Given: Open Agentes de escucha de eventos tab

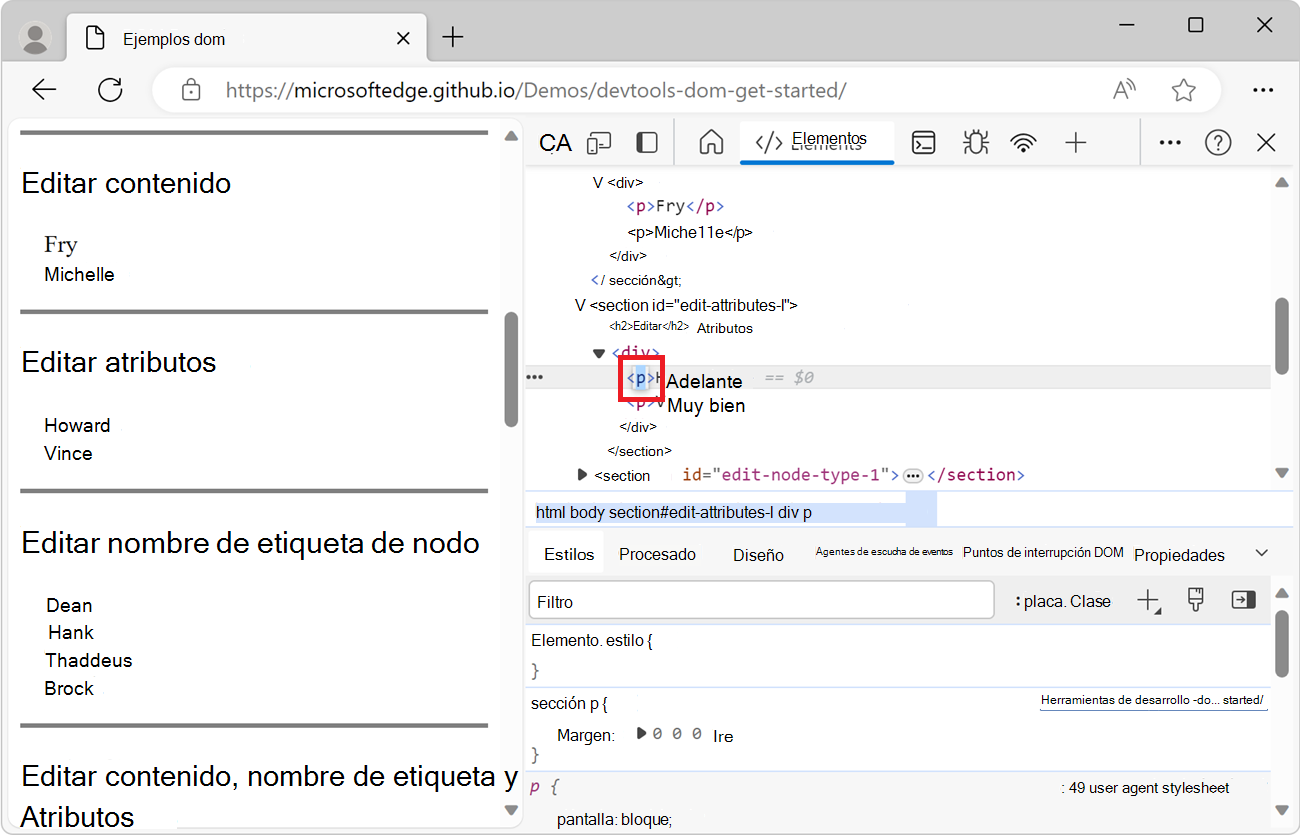Looking at the screenshot, I should (884, 552).
